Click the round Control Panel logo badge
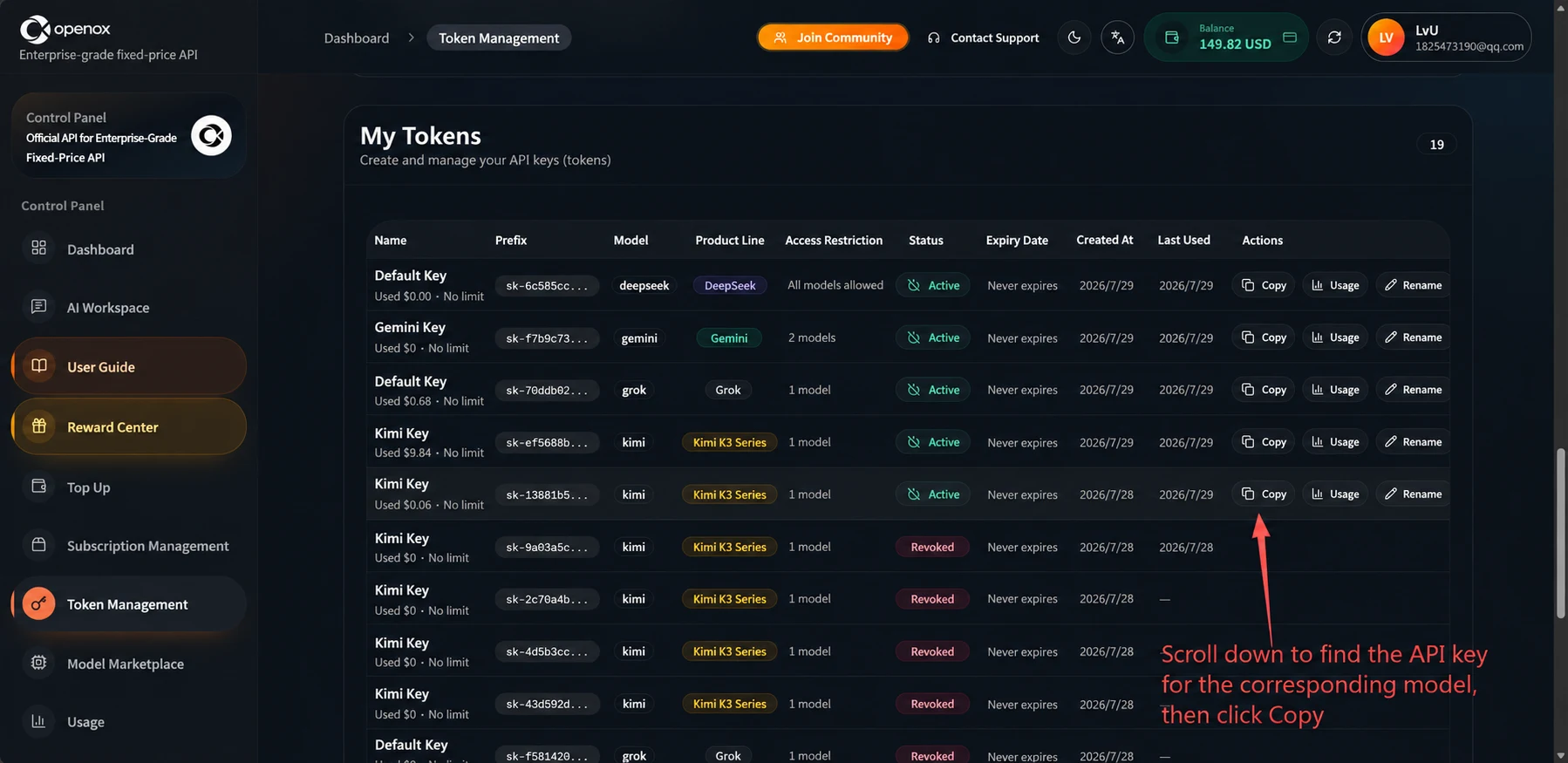This screenshot has width=1568, height=763. [211, 135]
